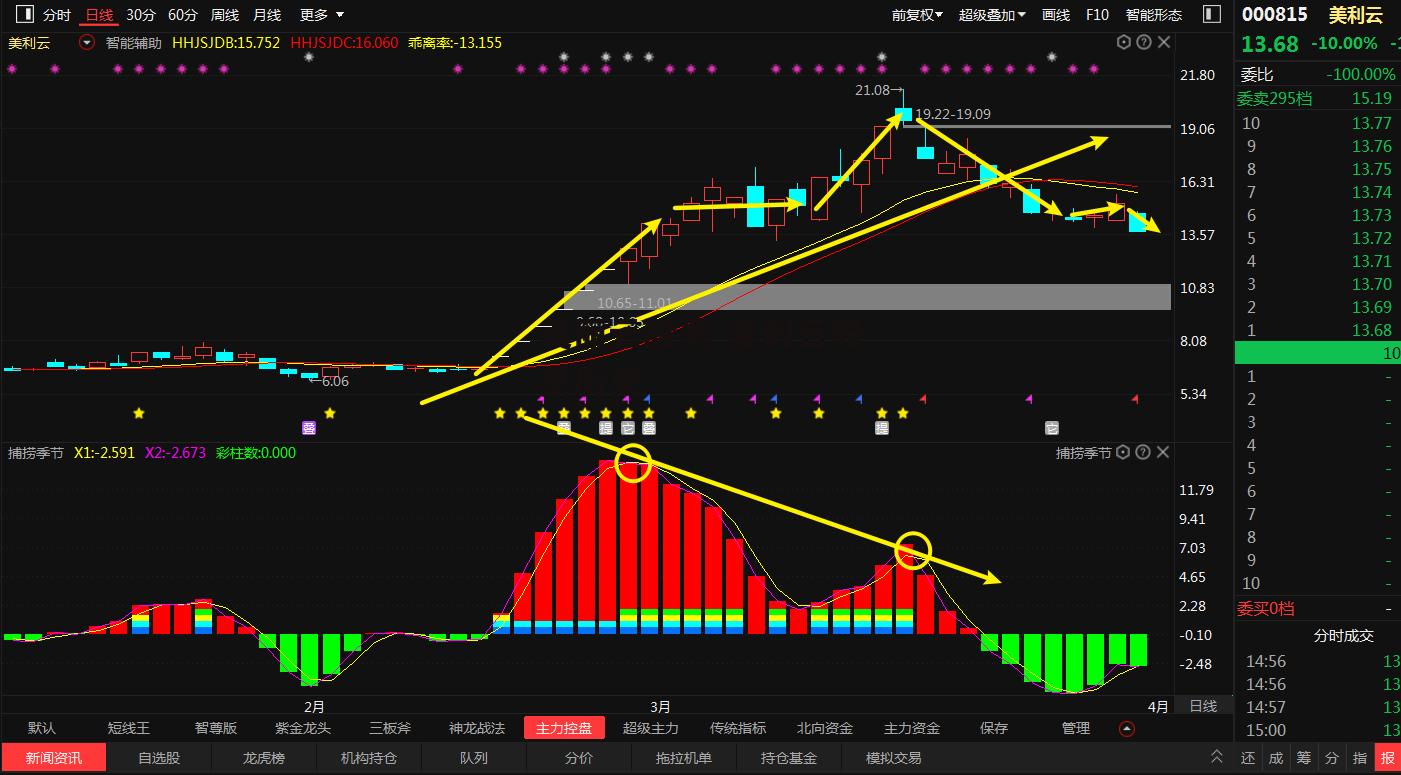1401x775 pixels.
Task: Click the red 报 quote button
Action: point(1388,758)
